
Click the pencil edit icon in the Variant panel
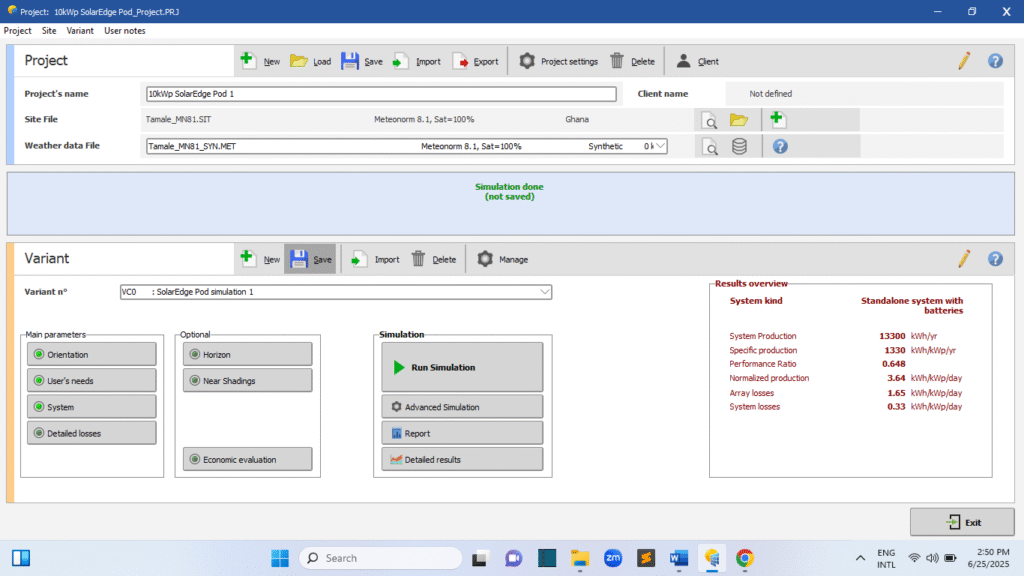964,259
